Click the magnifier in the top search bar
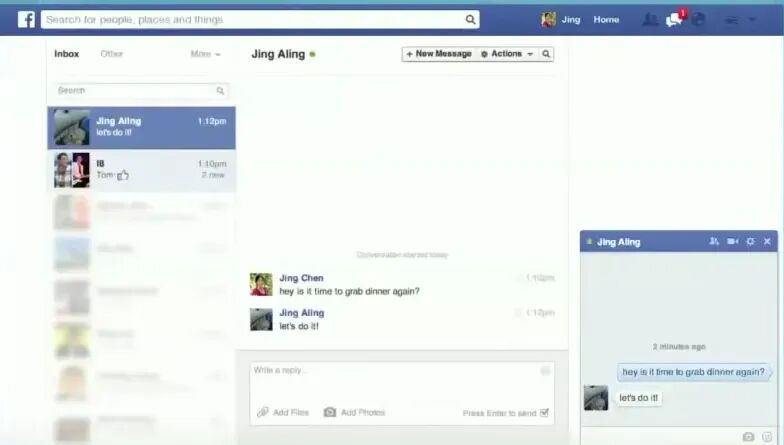 pyautogui.click(x=470, y=20)
